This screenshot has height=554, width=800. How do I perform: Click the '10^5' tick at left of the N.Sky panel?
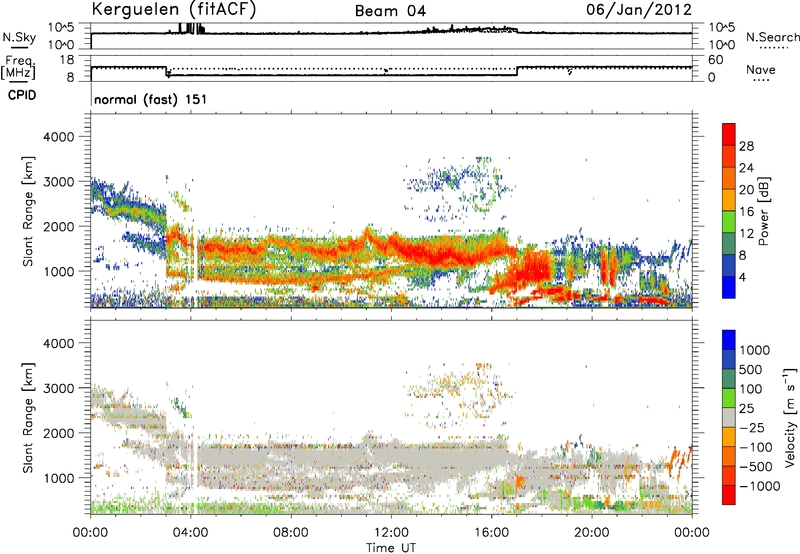[61, 28]
